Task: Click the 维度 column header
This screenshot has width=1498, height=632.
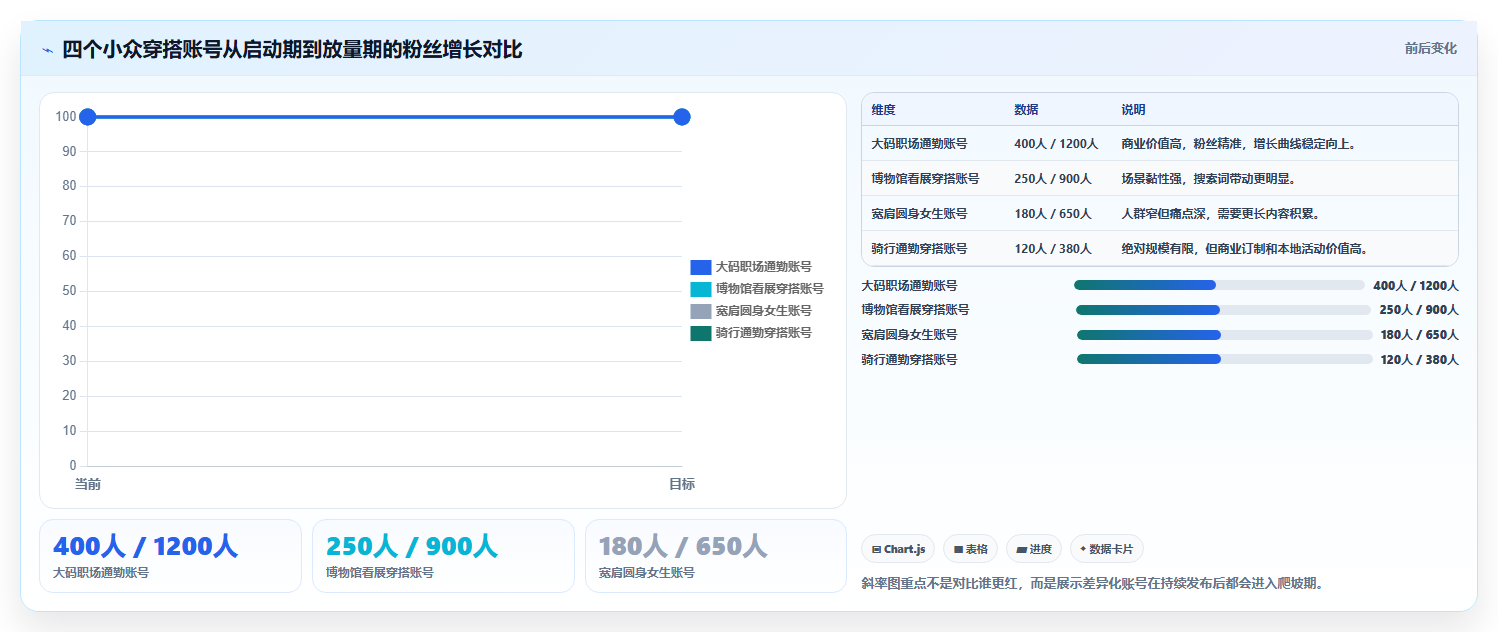Action: (x=884, y=110)
